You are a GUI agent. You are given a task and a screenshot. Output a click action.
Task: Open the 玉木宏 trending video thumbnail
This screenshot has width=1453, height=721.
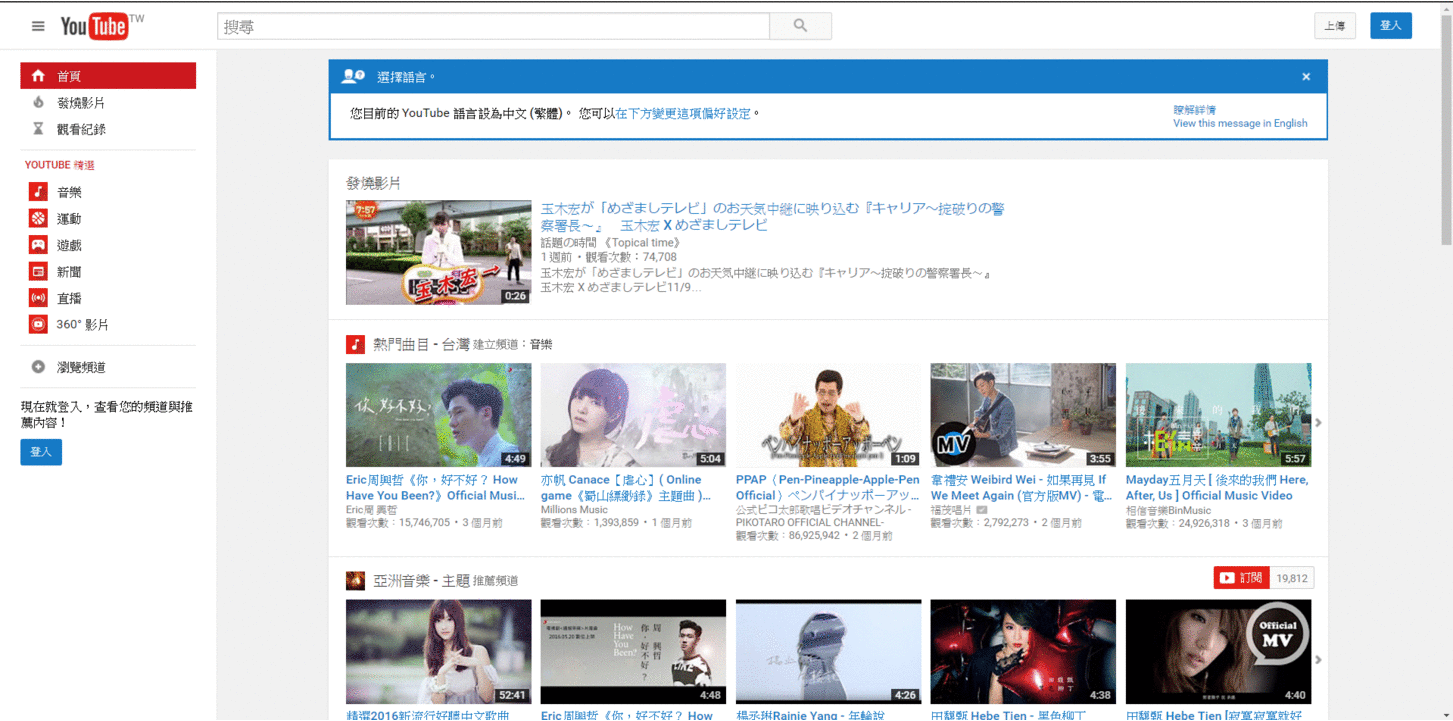(438, 252)
